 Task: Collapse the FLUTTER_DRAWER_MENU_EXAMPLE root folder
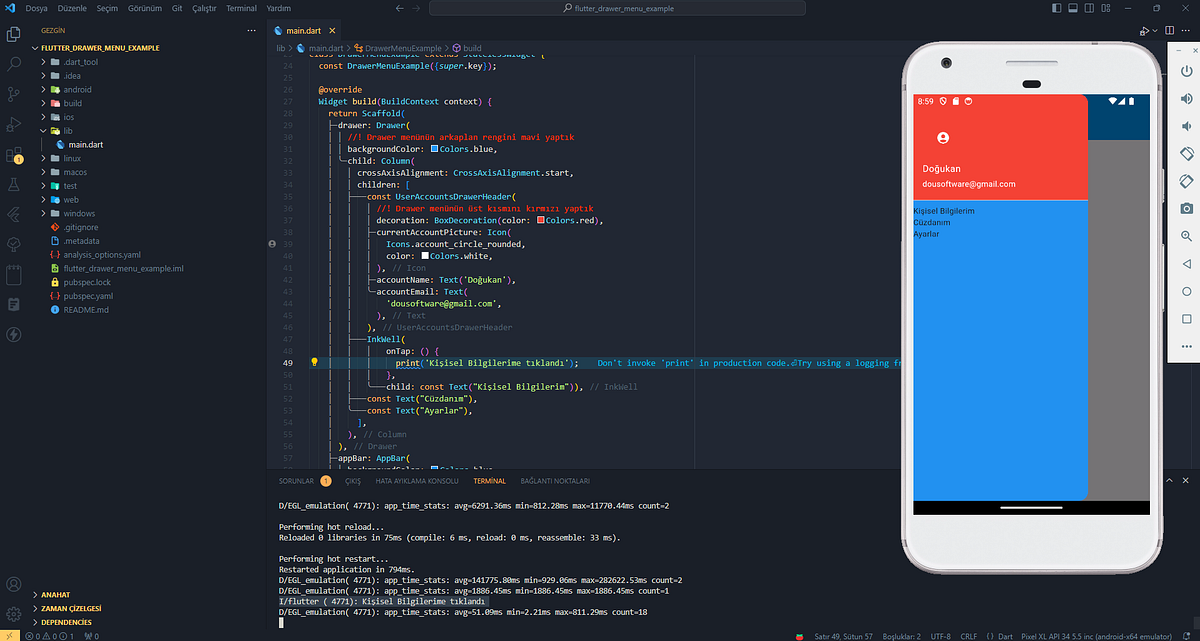coord(100,47)
